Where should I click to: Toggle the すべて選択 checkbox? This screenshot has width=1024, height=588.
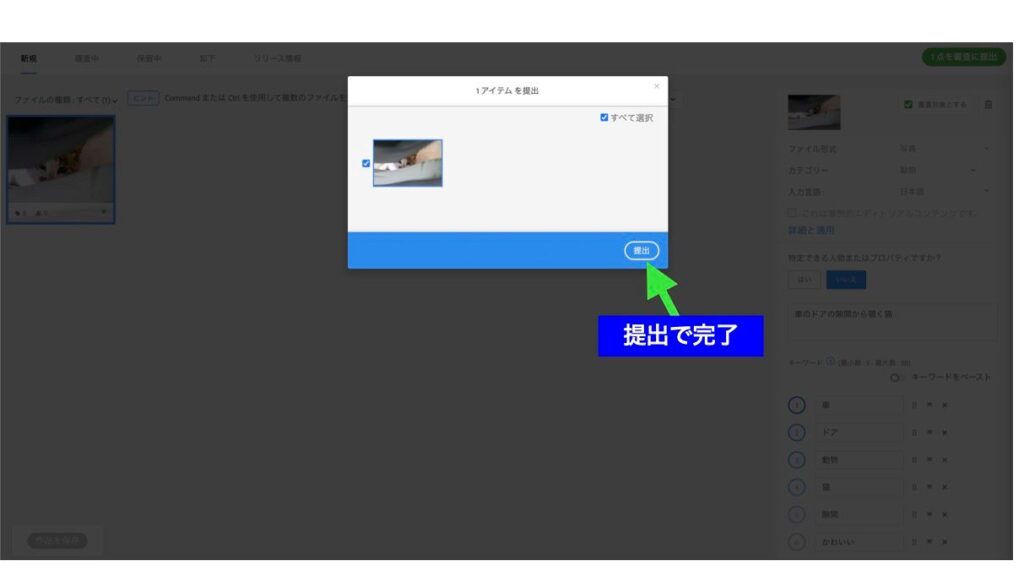[x=604, y=118]
